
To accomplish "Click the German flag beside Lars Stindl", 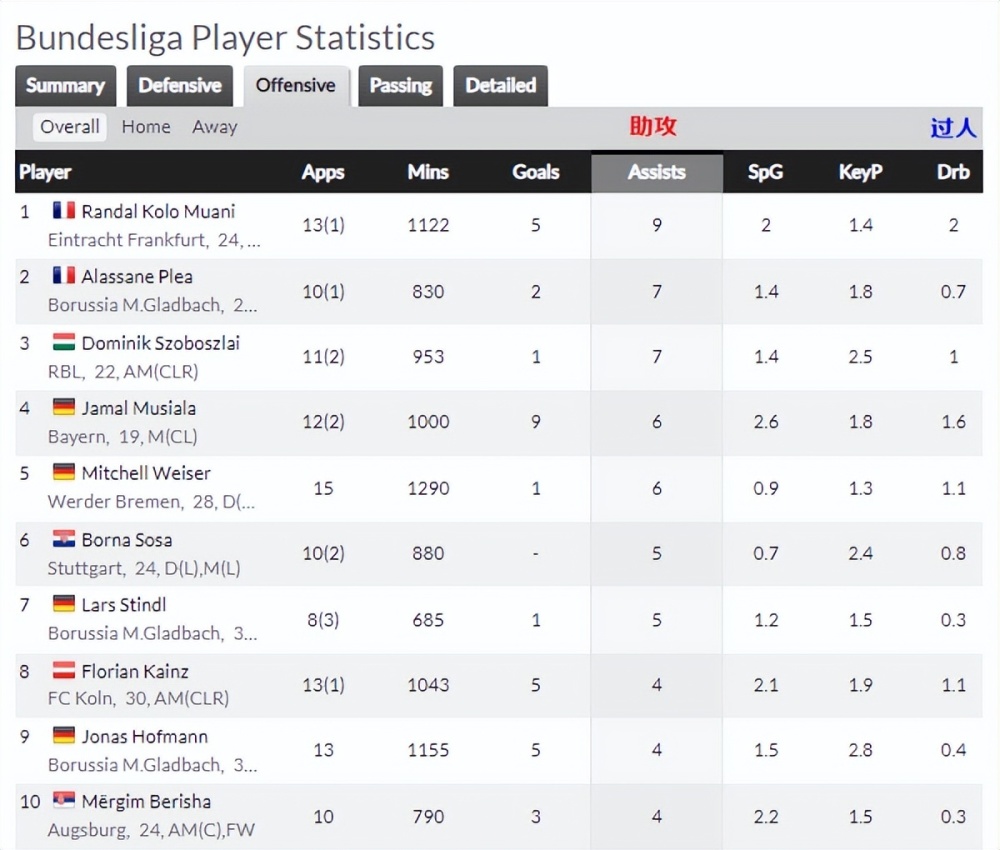I will (x=64, y=604).
